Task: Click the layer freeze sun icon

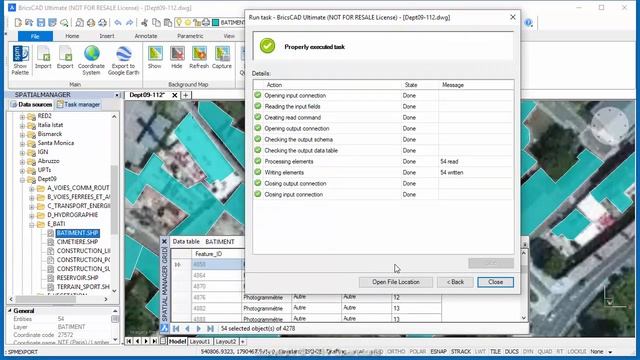Action: [x=188, y=22]
